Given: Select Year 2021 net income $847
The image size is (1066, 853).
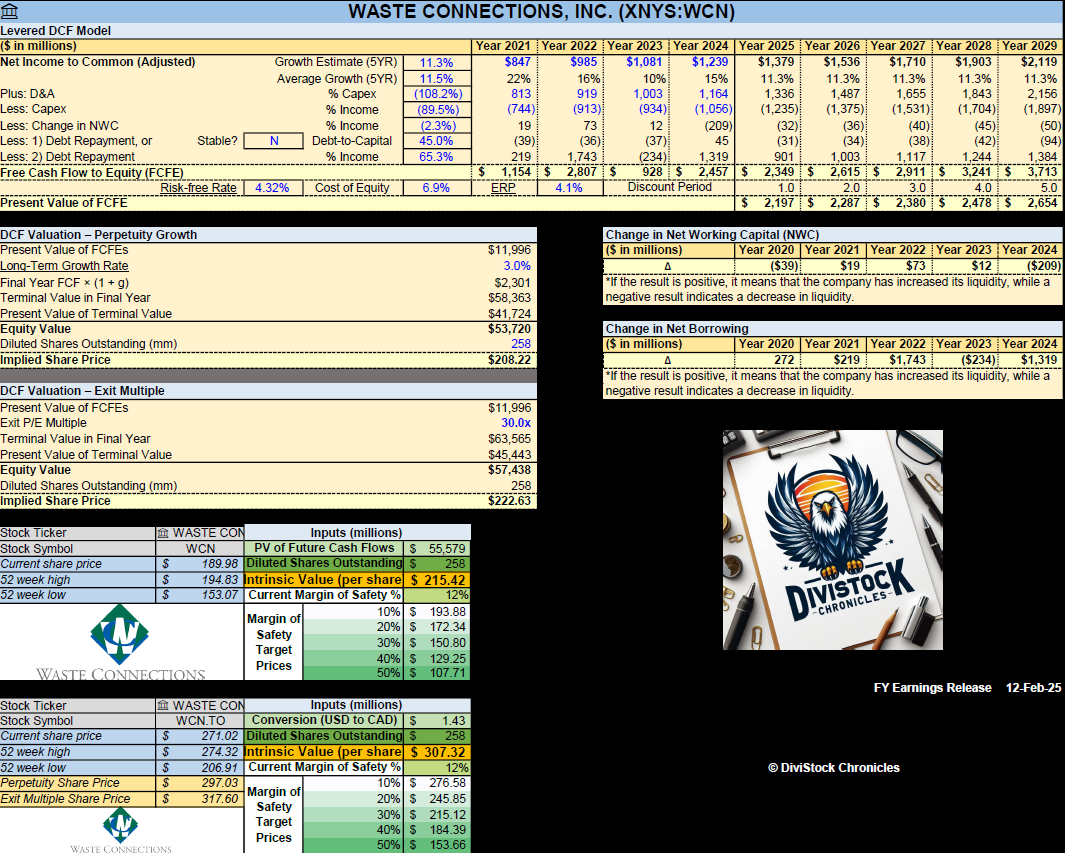Looking at the screenshot, I should (x=517, y=62).
